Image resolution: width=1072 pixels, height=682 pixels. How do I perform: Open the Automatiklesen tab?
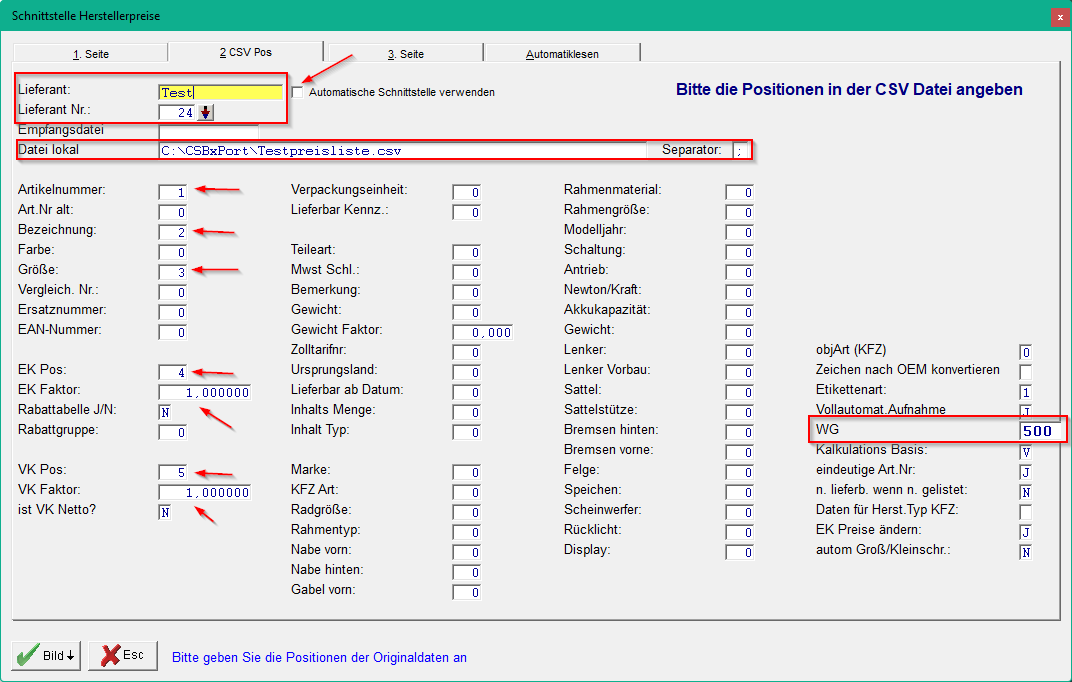click(x=562, y=53)
